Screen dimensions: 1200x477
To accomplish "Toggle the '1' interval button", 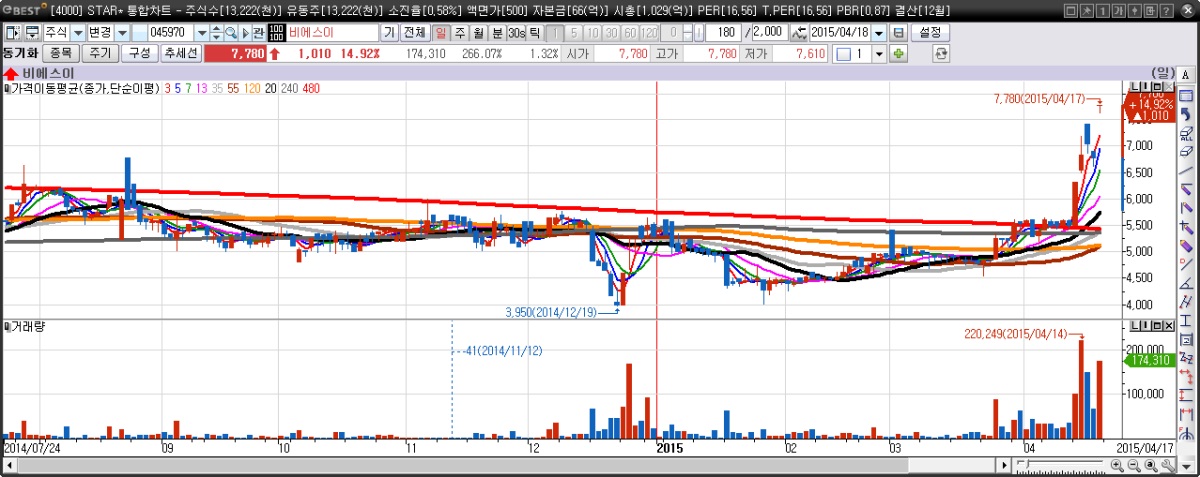I will [555, 33].
